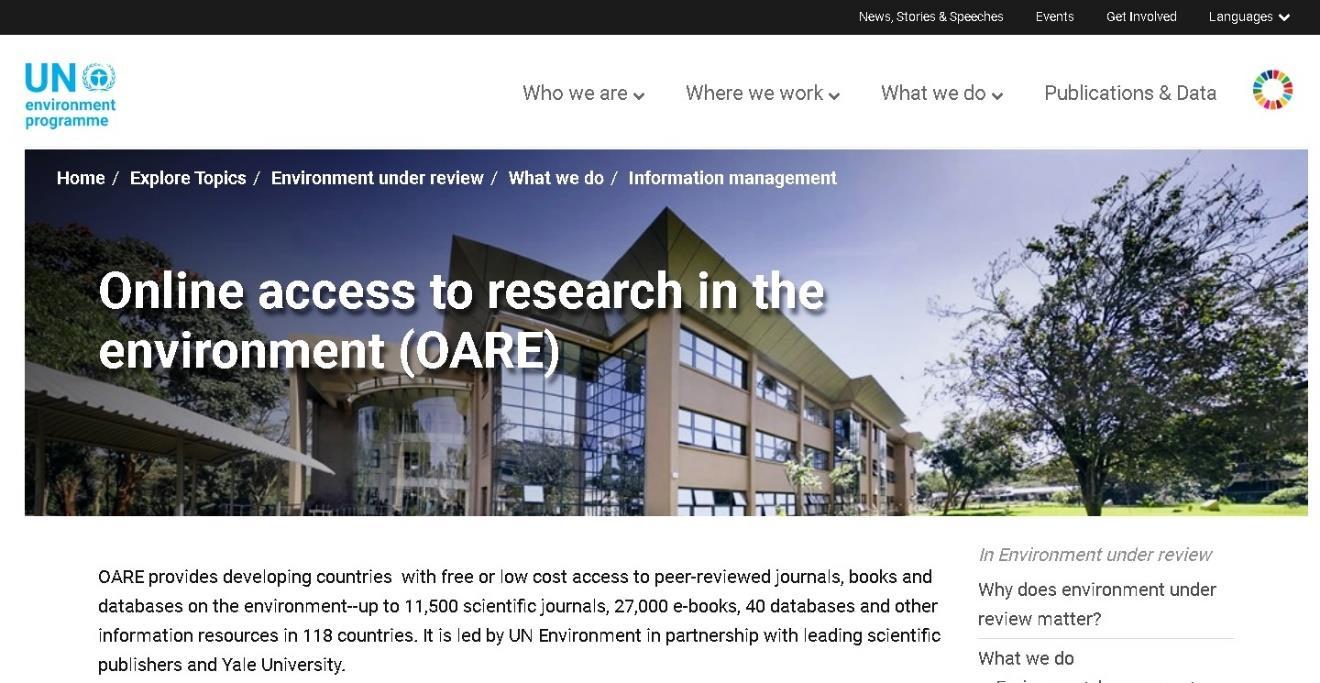Click the OARE page title heading

(461, 320)
